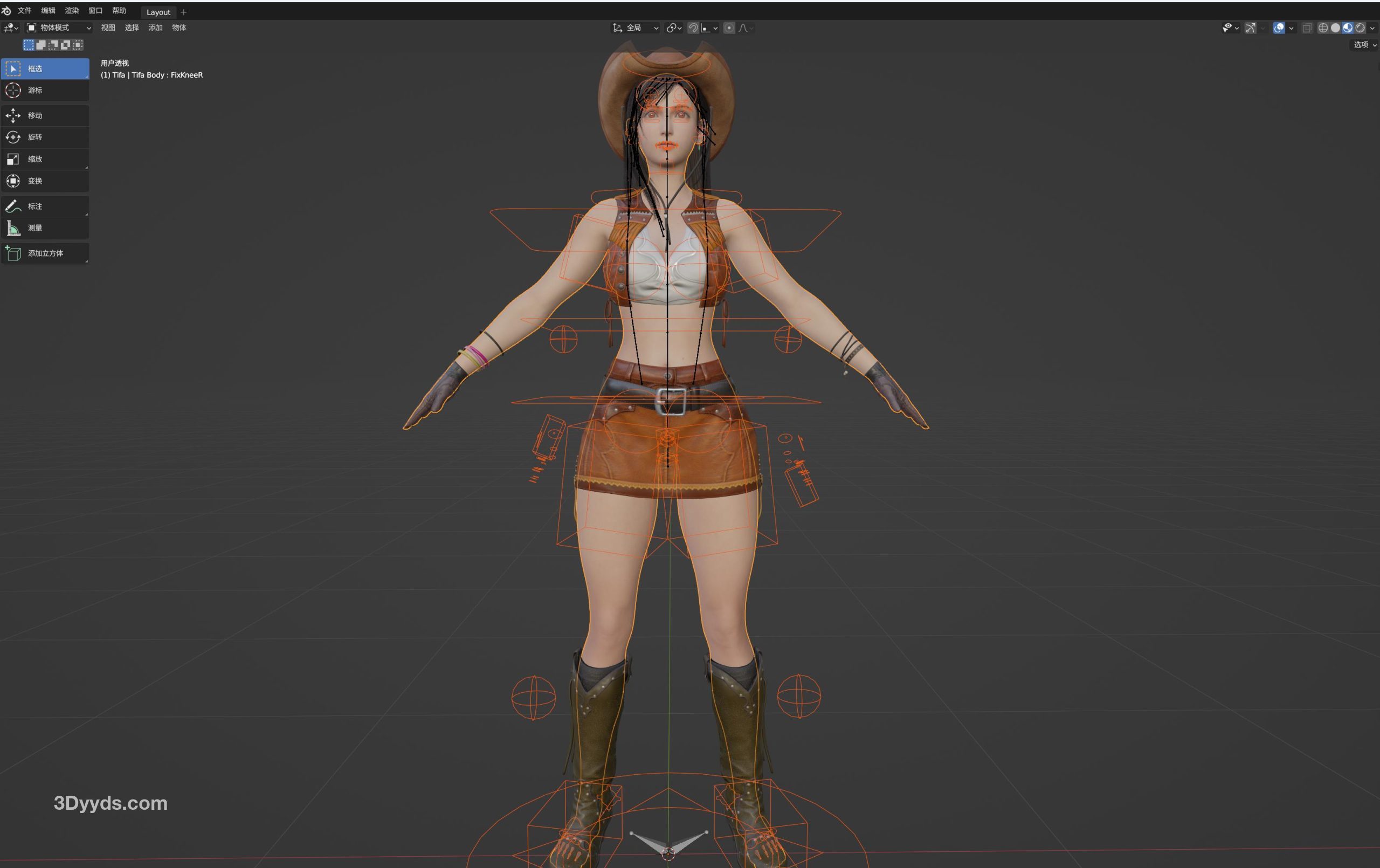Open the 渲染 (Render) menu
The width and height of the screenshot is (1380, 868).
pyautogui.click(x=72, y=10)
